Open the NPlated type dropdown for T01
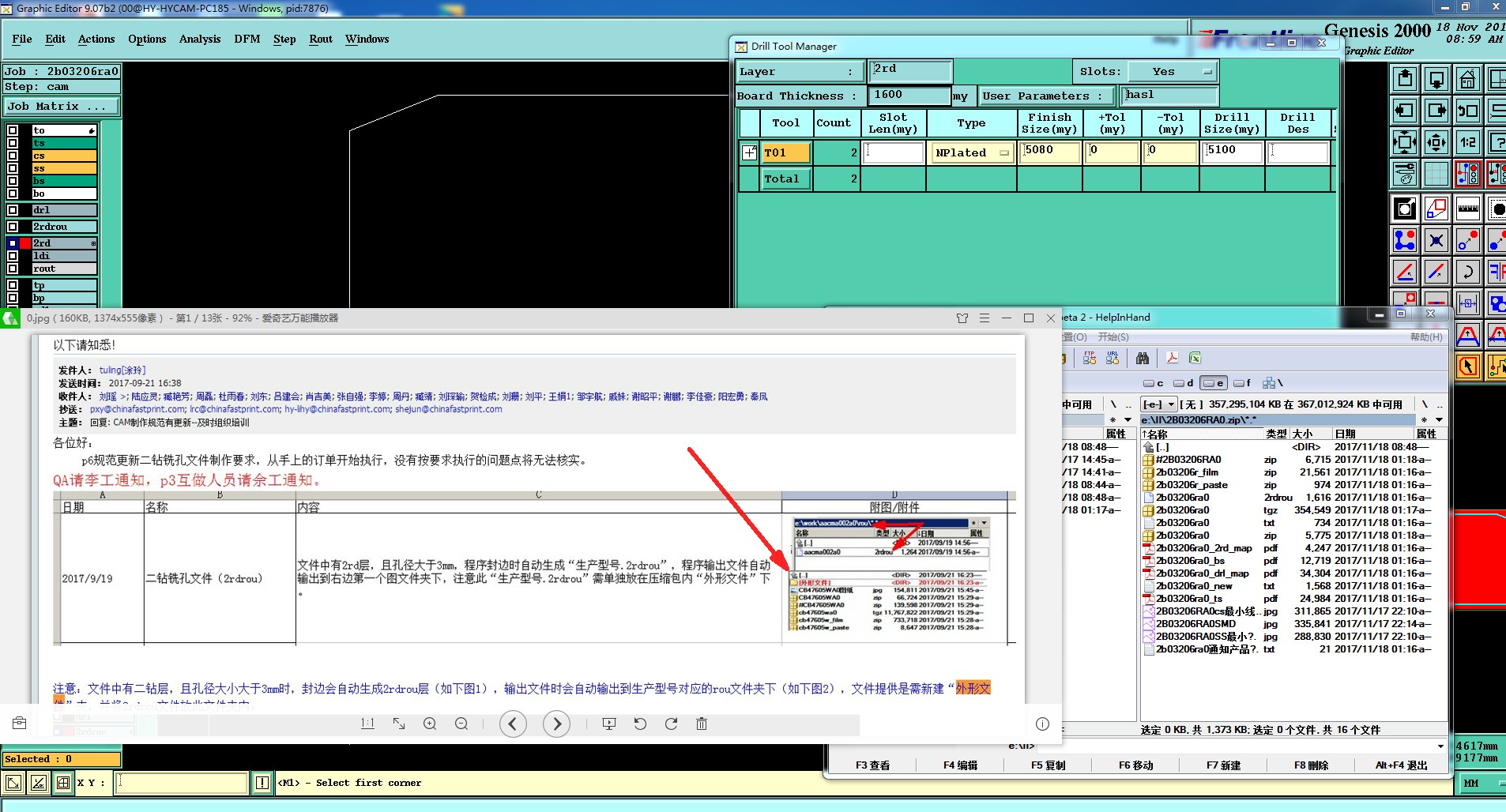Viewport: 1506px width, 812px height. pos(973,152)
